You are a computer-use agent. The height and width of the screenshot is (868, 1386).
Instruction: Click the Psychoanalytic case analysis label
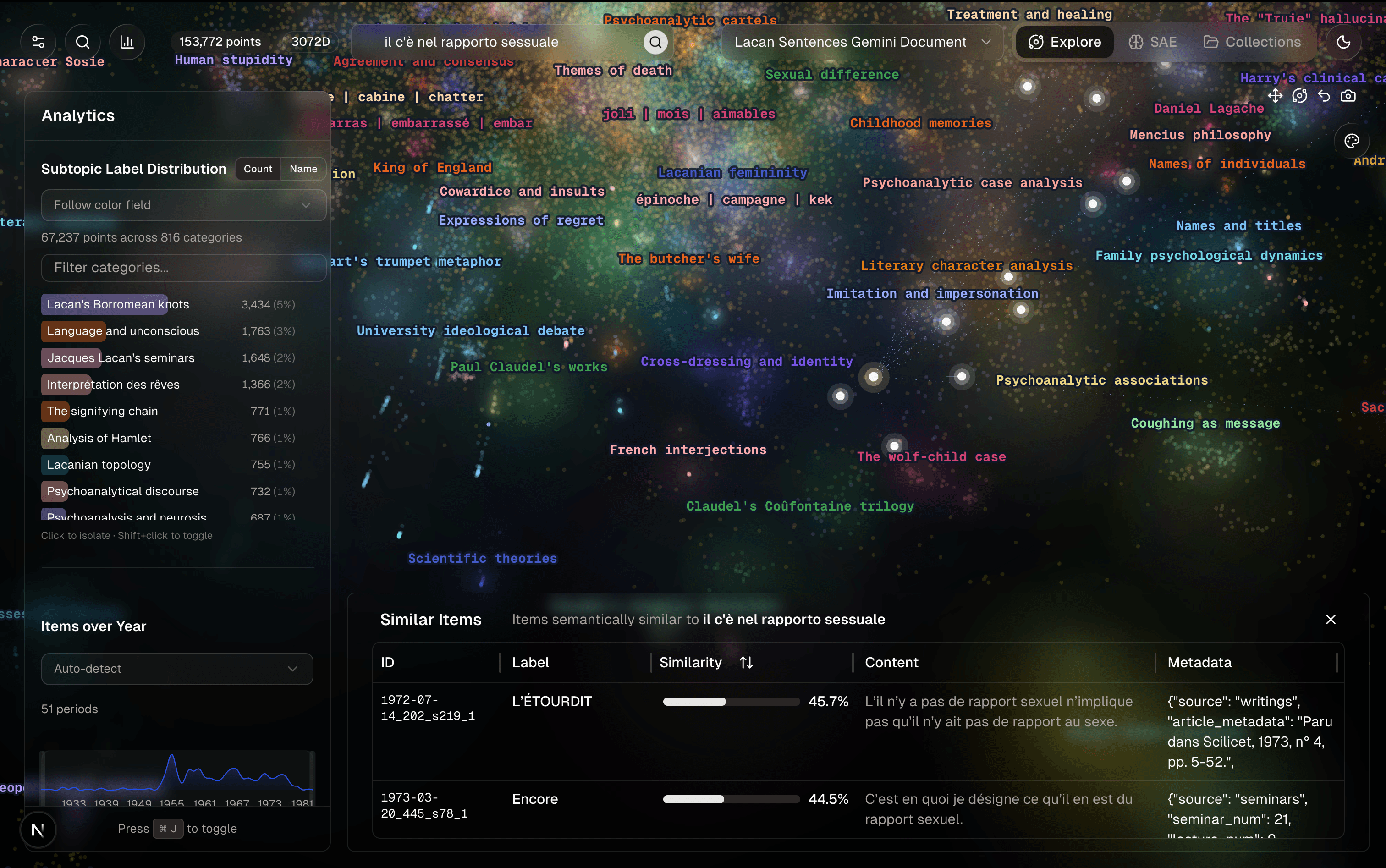coord(972,182)
